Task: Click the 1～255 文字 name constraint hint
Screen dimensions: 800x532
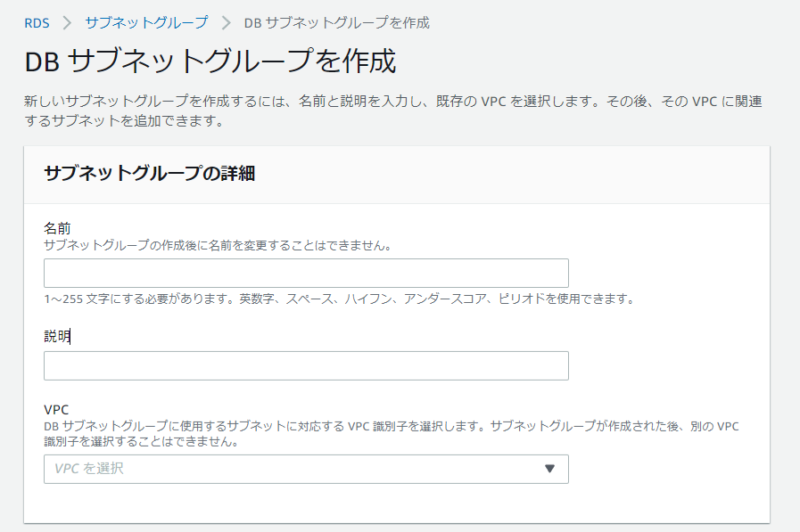Action: pos(339,299)
